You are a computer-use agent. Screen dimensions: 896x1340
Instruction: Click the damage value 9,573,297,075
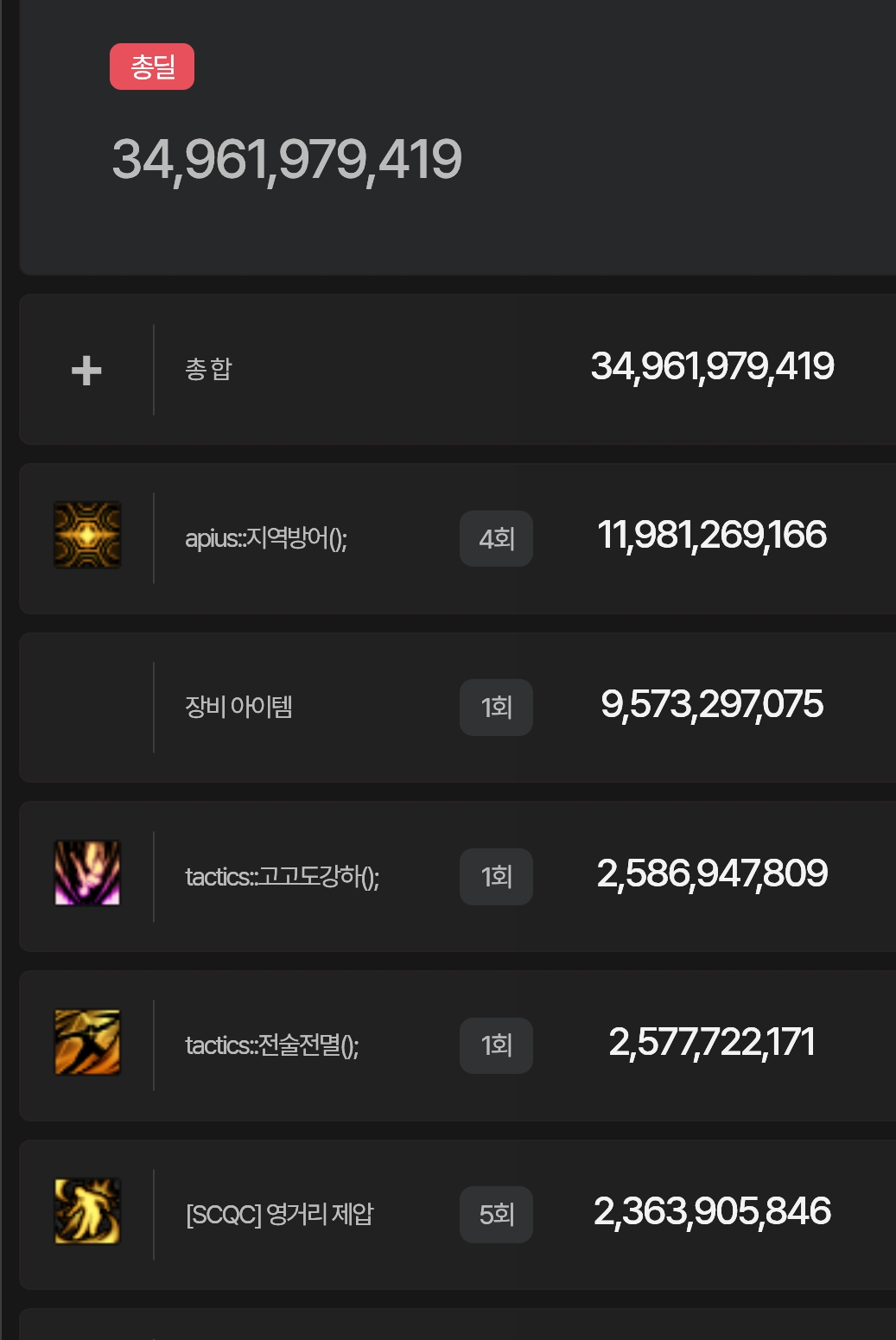[712, 705]
